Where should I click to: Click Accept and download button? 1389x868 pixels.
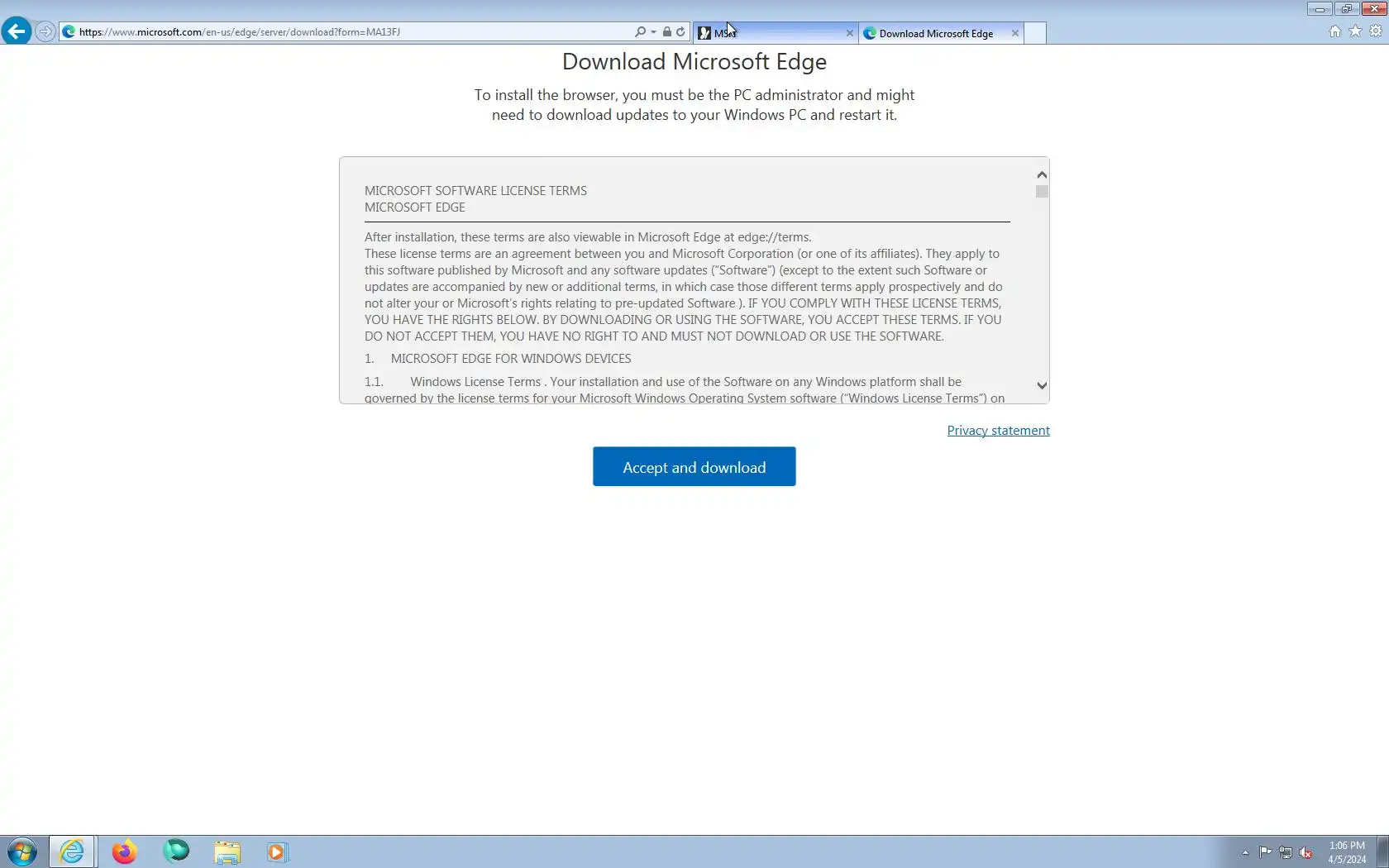coord(694,467)
